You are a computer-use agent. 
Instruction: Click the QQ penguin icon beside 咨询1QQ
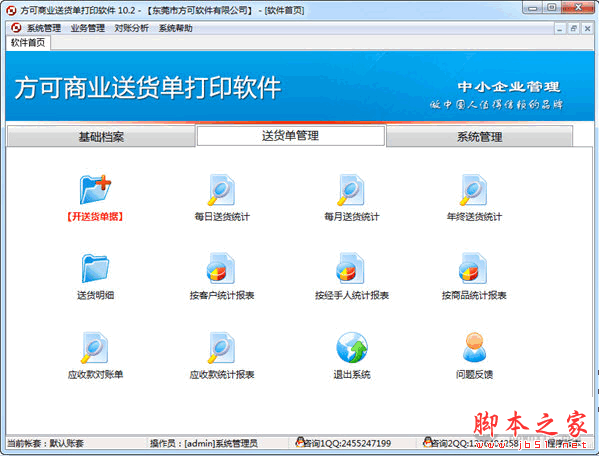pyautogui.click(x=300, y=442)
